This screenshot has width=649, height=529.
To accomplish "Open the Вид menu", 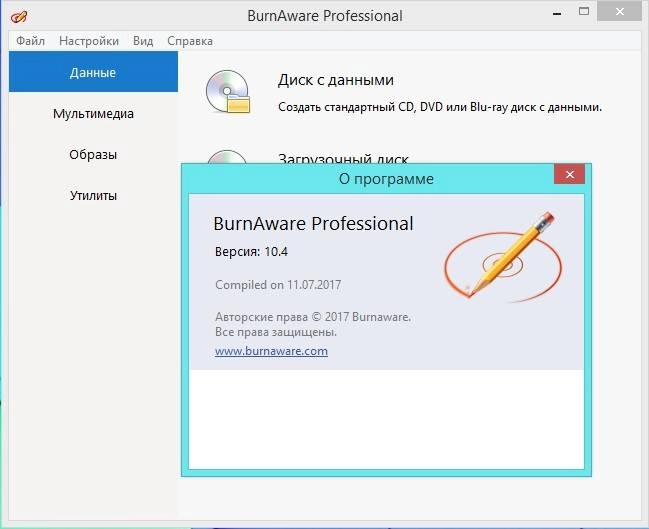I will 143,41.
